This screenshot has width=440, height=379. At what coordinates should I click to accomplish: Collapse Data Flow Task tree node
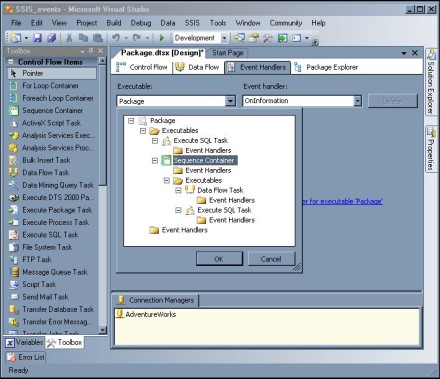coord(179,190)
